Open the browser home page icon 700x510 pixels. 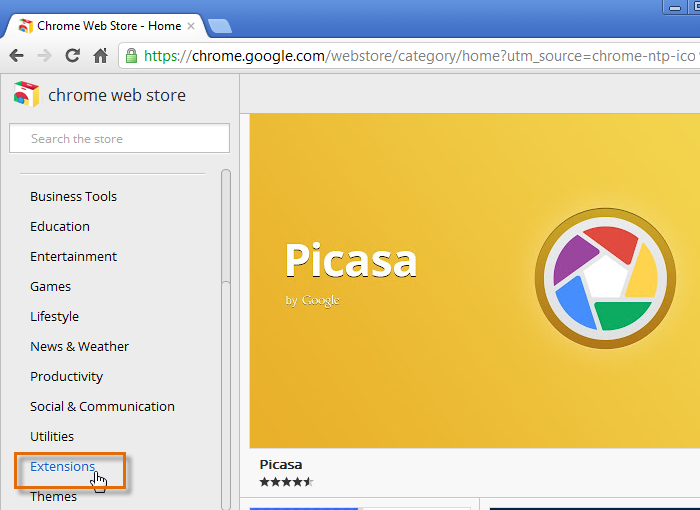[100, 56]
